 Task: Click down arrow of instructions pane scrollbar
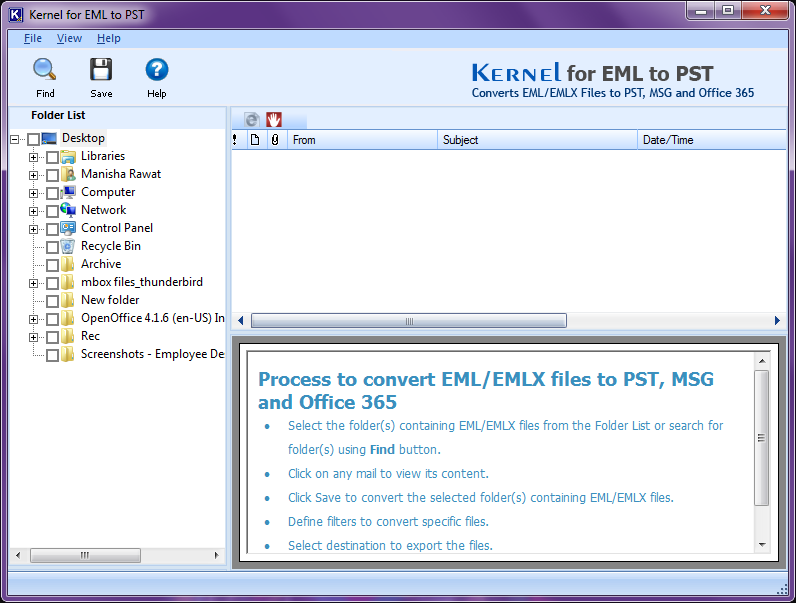pos(762,545)
